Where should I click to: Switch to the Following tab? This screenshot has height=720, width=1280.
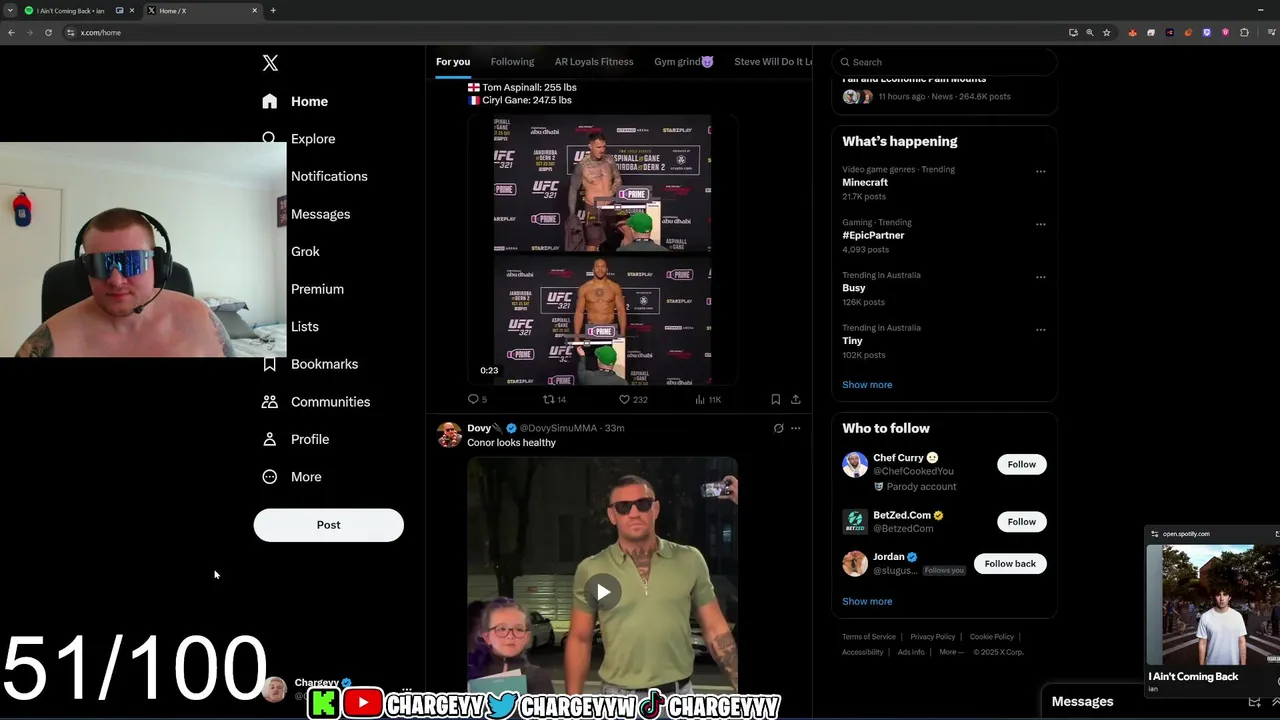512,62
